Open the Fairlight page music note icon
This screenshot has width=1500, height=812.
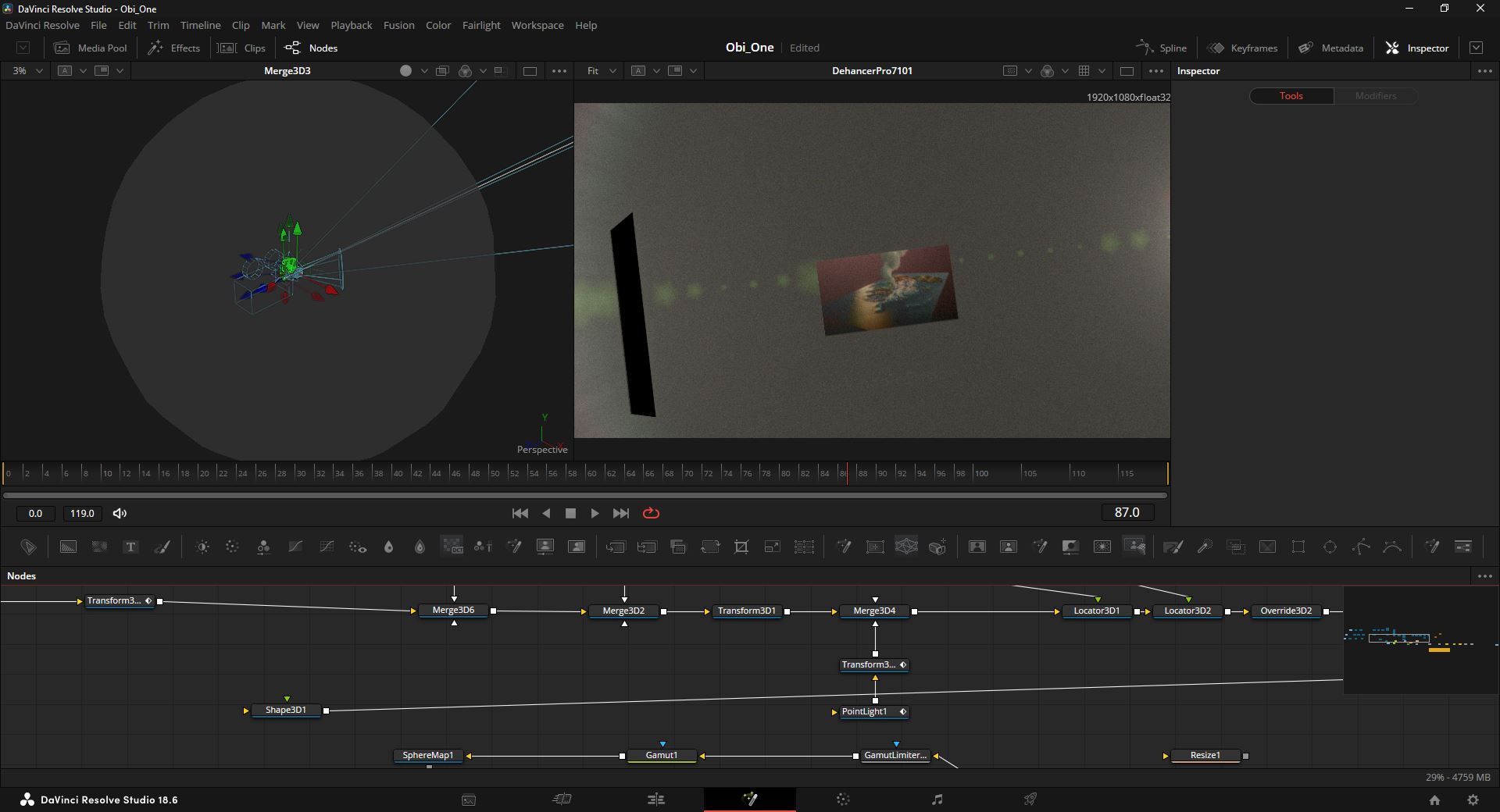click(937, 799)
